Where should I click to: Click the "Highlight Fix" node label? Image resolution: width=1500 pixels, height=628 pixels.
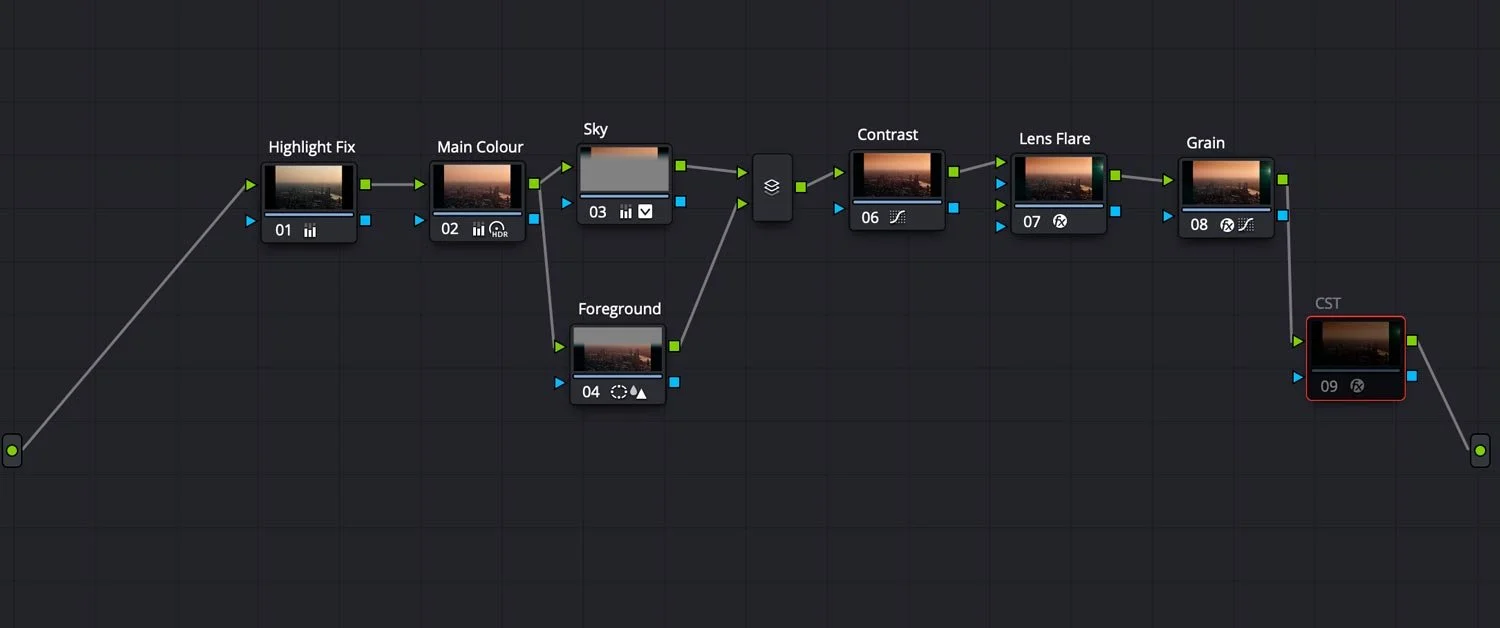(x=312, y=147)
